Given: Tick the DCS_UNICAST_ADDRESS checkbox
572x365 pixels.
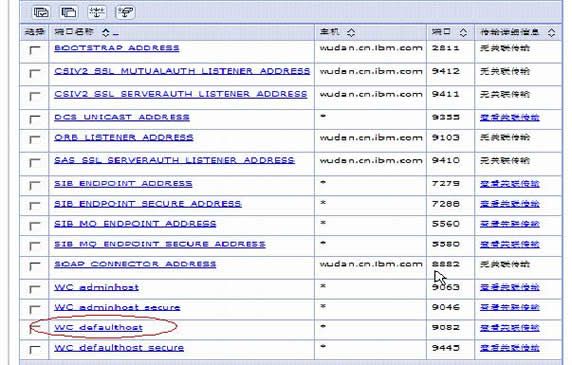Looking at the screenshot, I should tap(35, 119).
